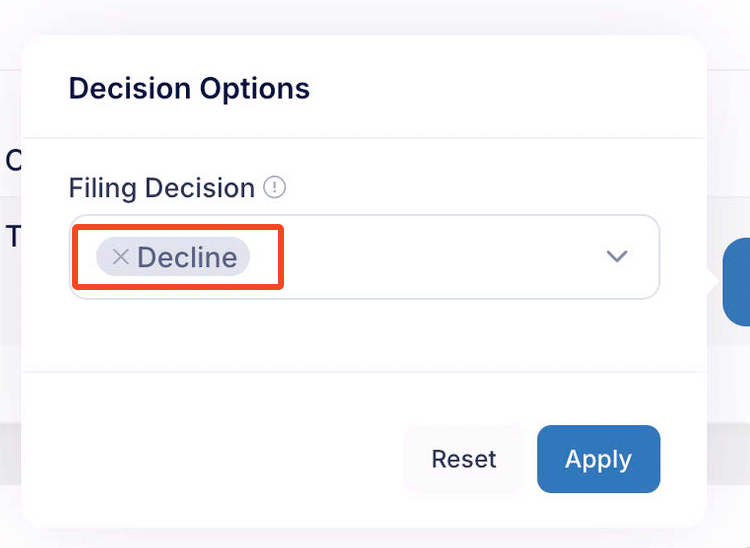The image size is (750, 548).
Task: Click the white Reset button beside Apply
Action: tap(463, 459)
